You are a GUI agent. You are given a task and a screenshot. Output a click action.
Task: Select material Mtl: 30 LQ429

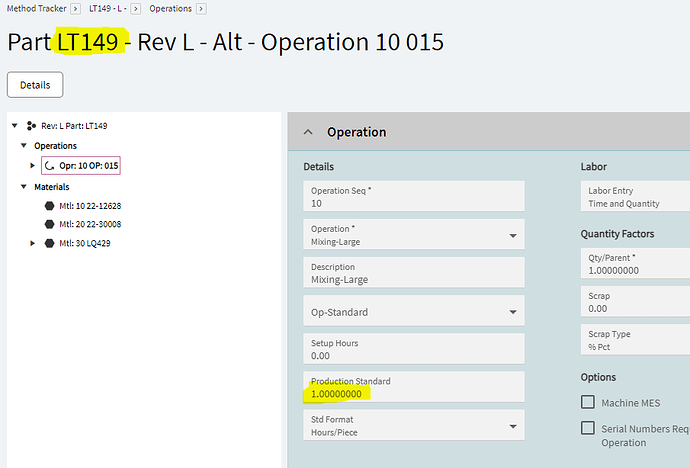click(x=84, y=243)
